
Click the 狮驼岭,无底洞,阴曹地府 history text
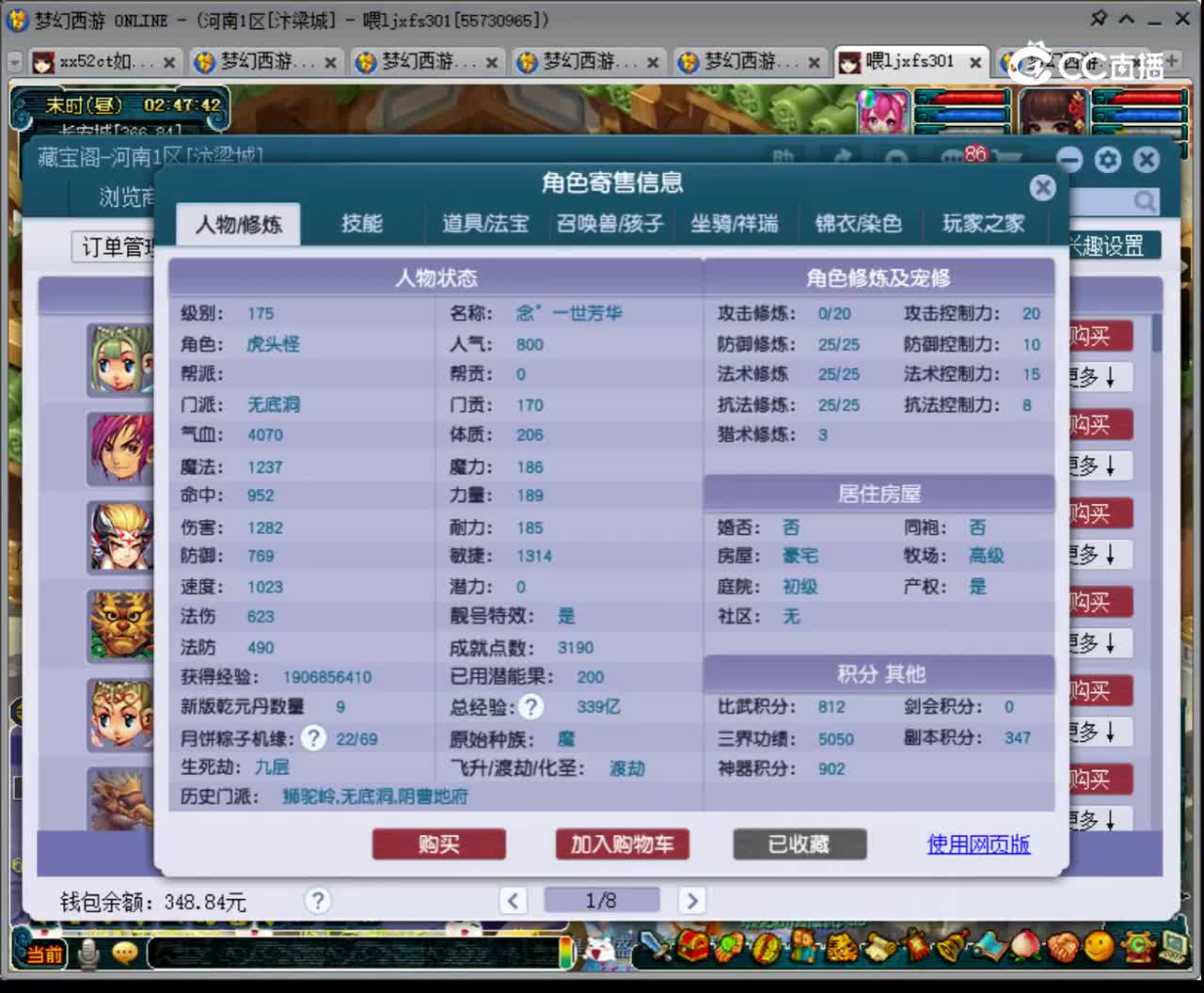pyautogui.click(x=374, y=797)
